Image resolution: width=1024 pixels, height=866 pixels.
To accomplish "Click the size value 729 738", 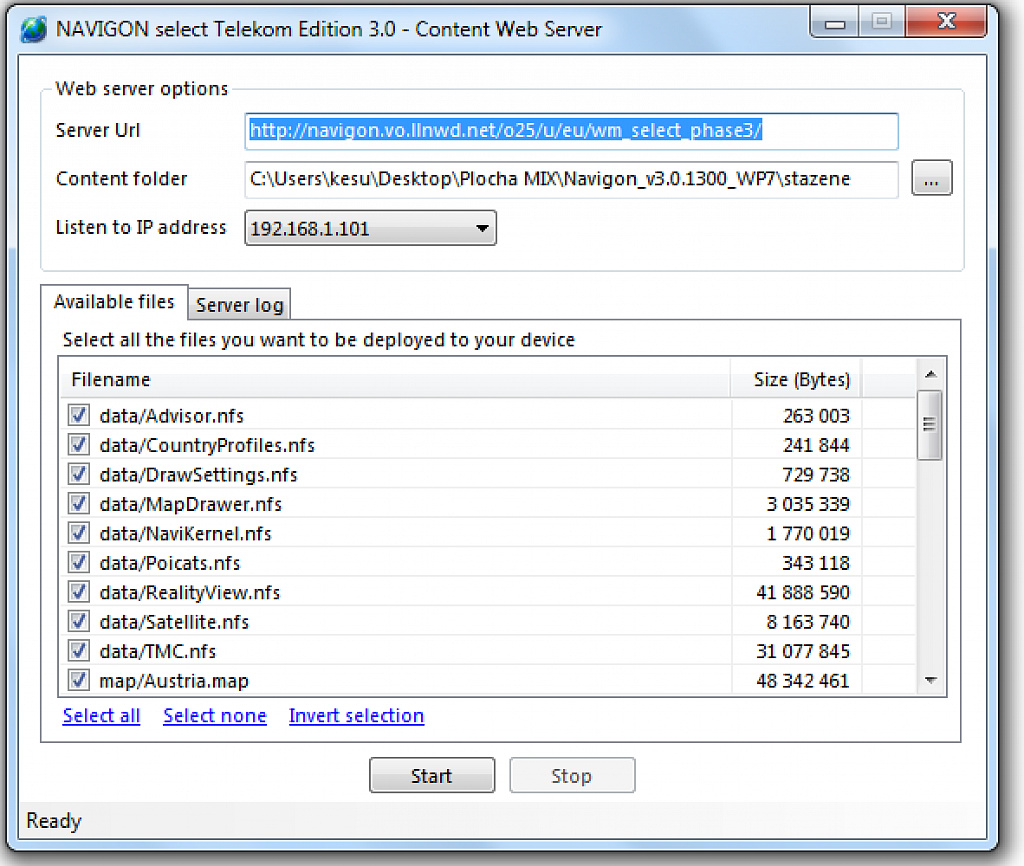I will pos(816,474).
